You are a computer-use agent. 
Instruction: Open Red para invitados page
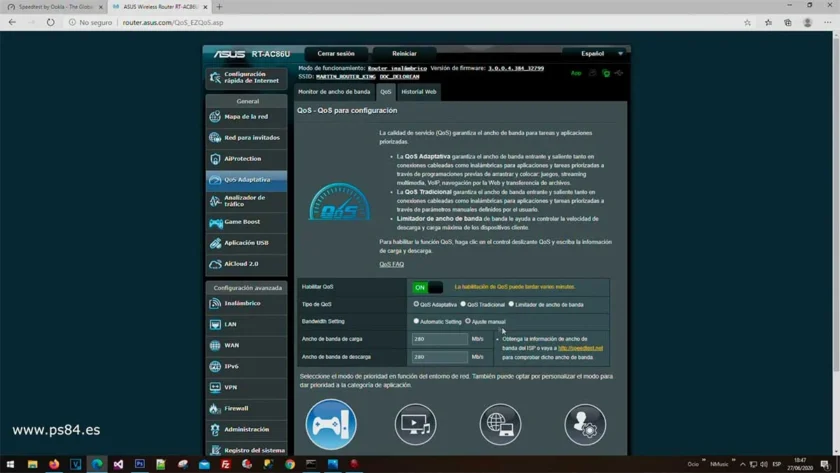click(246, 138)
